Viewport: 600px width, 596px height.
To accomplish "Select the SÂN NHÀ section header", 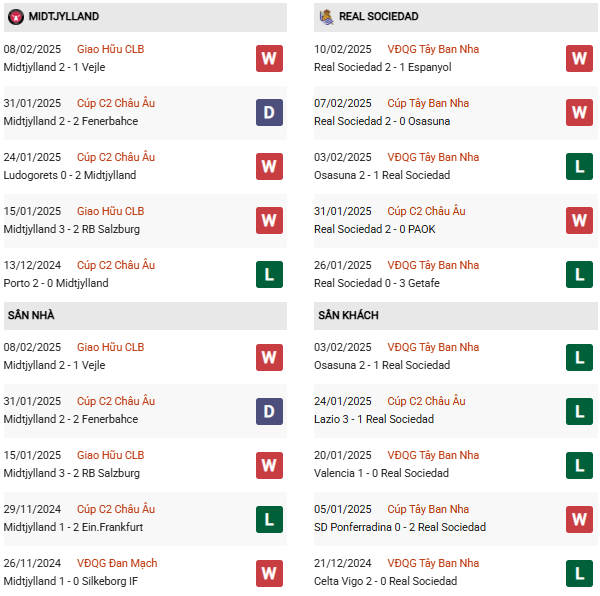I will point(31,315).
